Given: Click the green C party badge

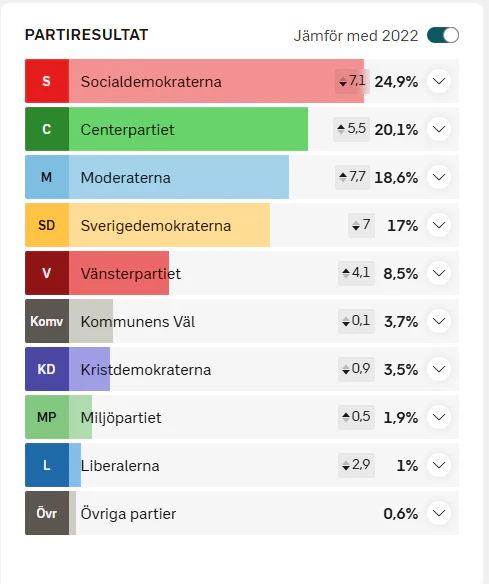Looking at the screenshot, I should coord(47,129).
